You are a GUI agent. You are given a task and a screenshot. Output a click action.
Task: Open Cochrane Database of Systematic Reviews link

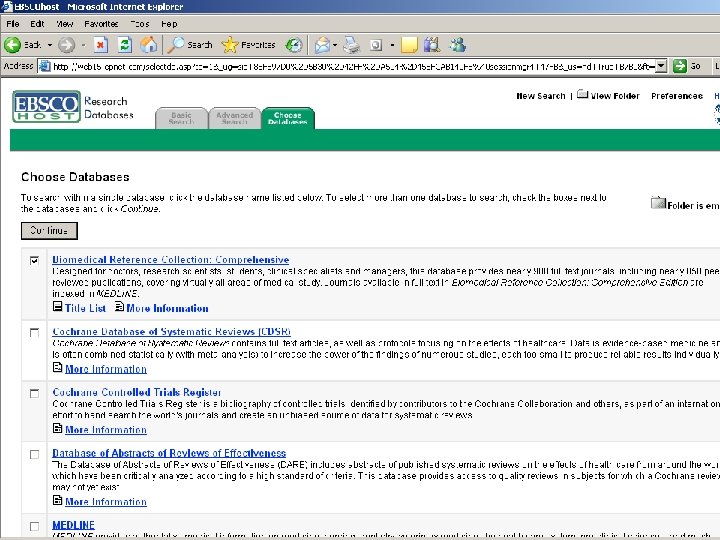pyautogui.click(x=171, y=332)
